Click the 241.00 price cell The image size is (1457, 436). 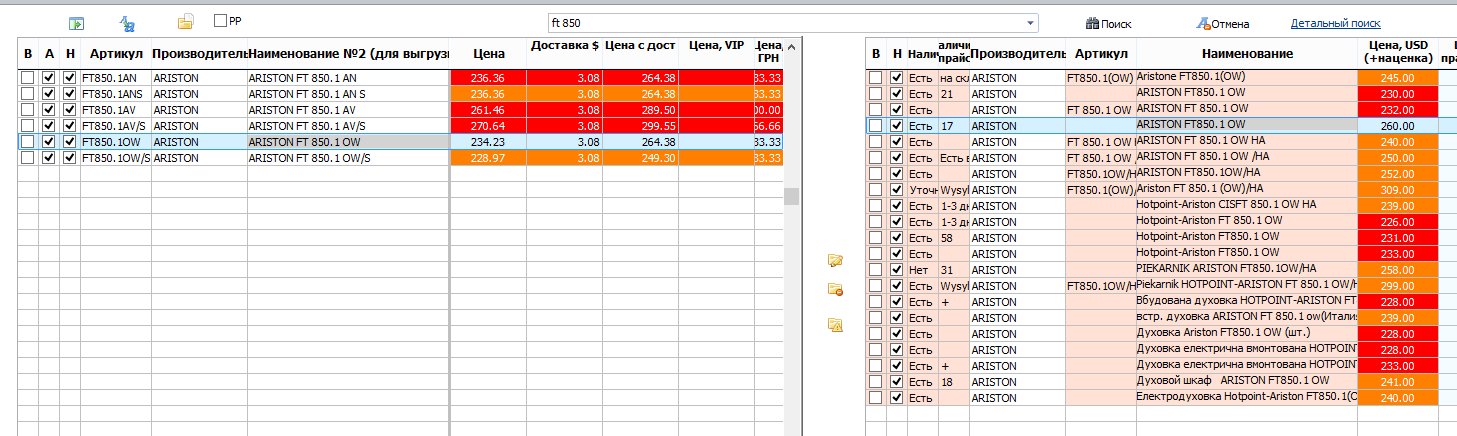pyautogui.click(x=1397, y=382)
